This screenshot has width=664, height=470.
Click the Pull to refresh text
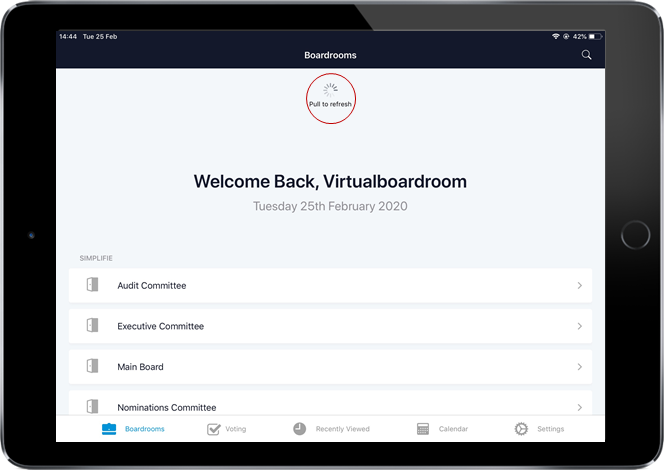click(x=330, y=104)
